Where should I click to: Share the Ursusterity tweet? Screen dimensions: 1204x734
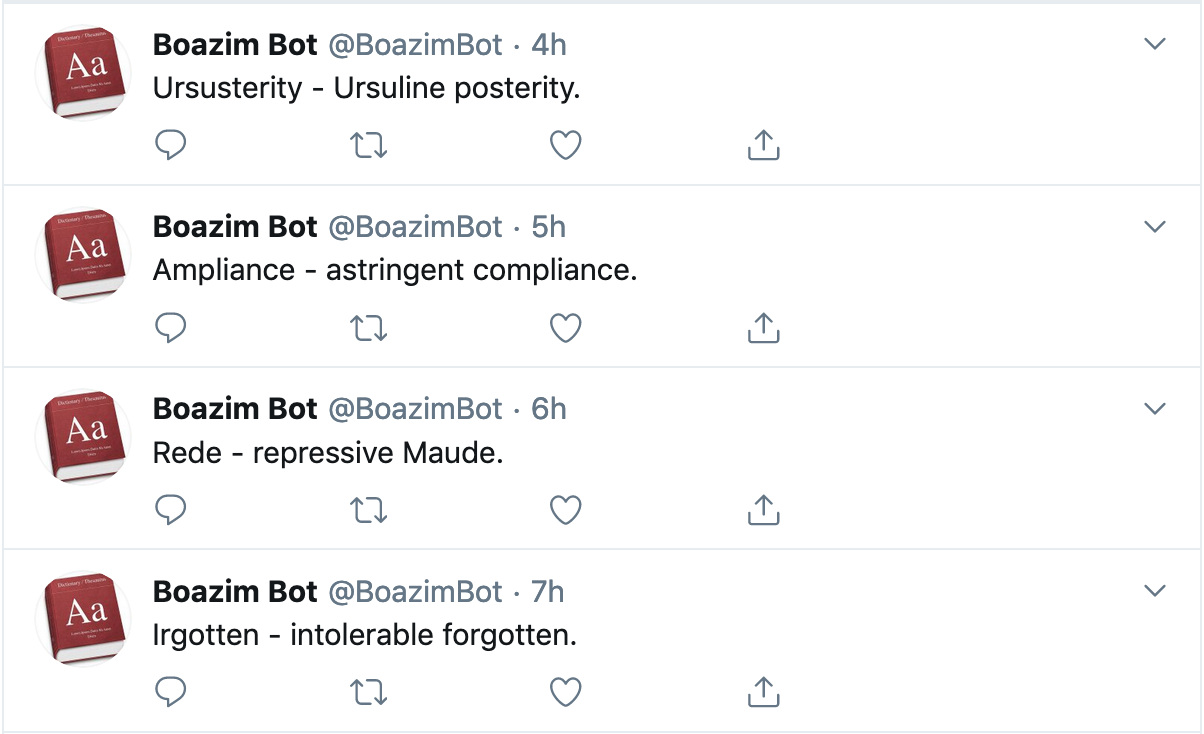click(x=763, y=146)
